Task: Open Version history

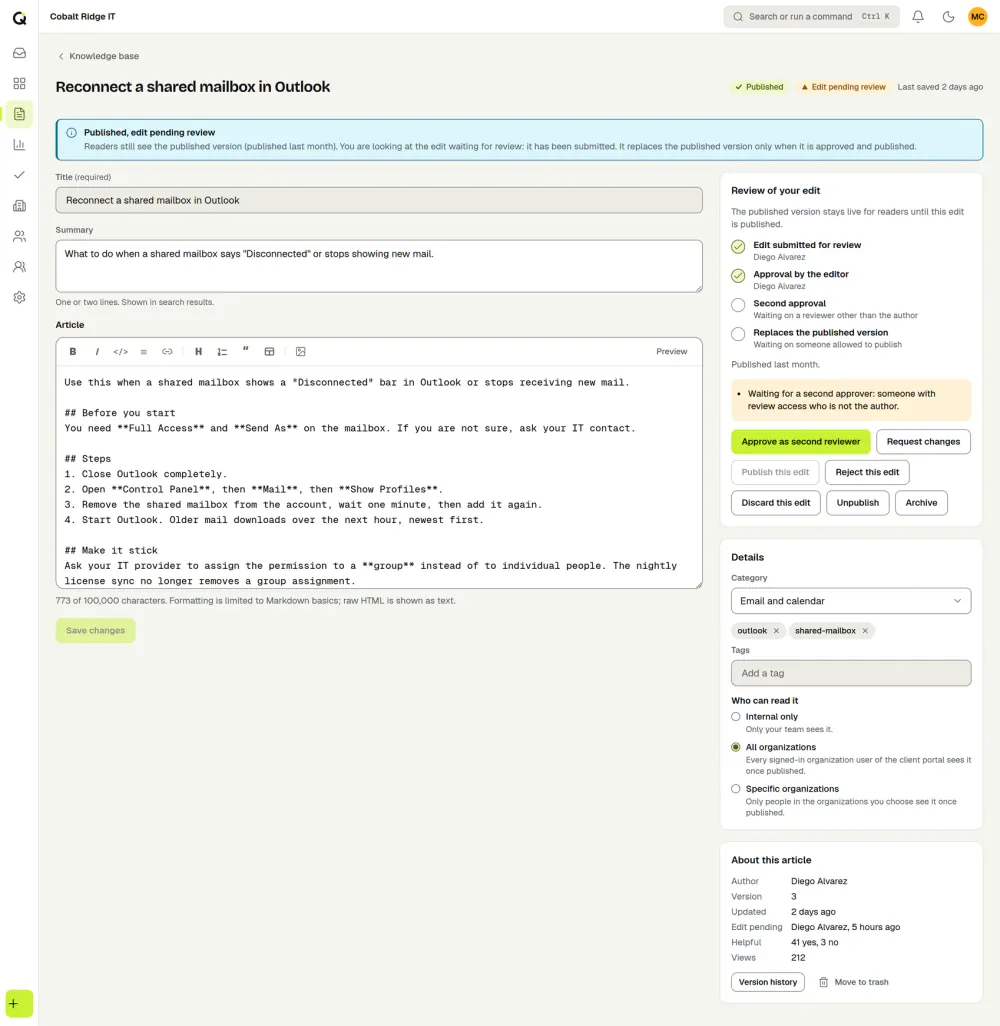Action: click(768, 982)
